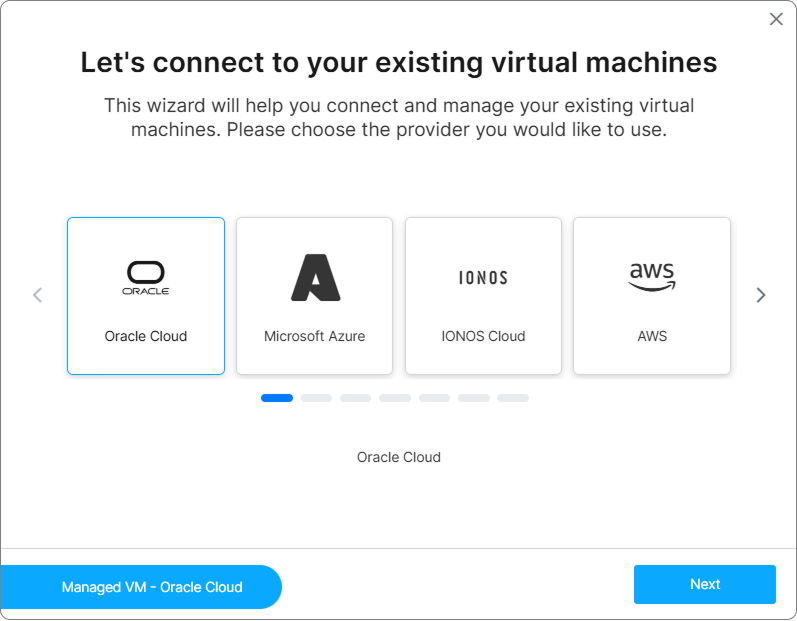Jump to third carousel page indicator
797x621 pixels.
click(355, 398)
